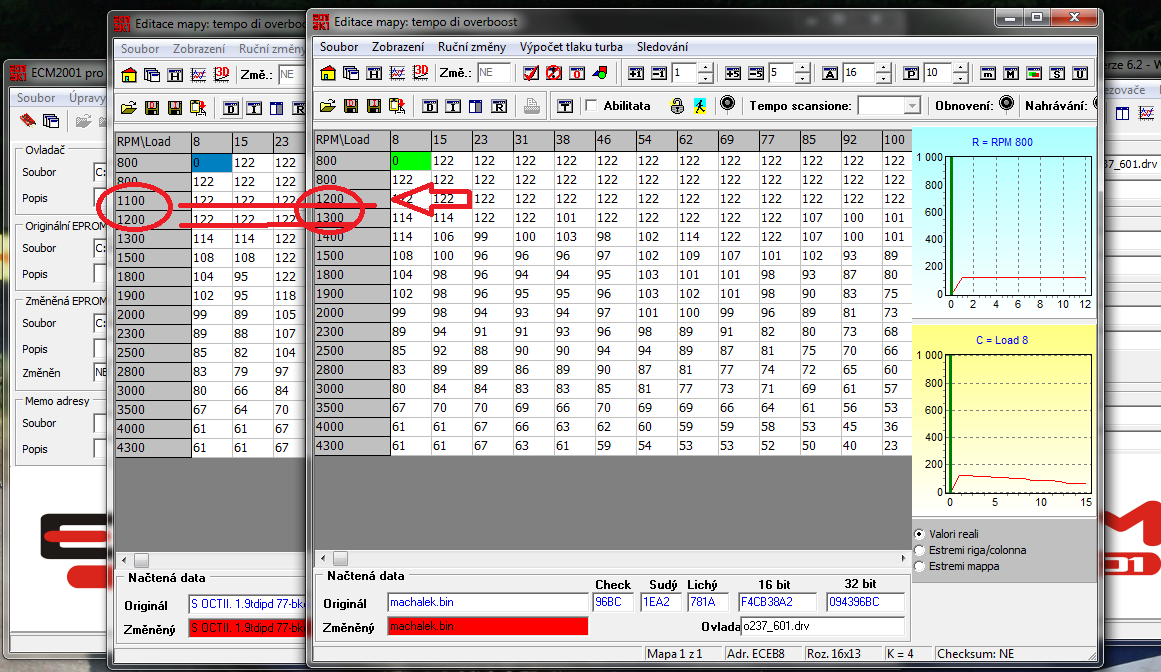Toggle the round indicator before Tempo scansione
Screen dimensions: 1161x672
pyautogui.click(x=728, y=104)
